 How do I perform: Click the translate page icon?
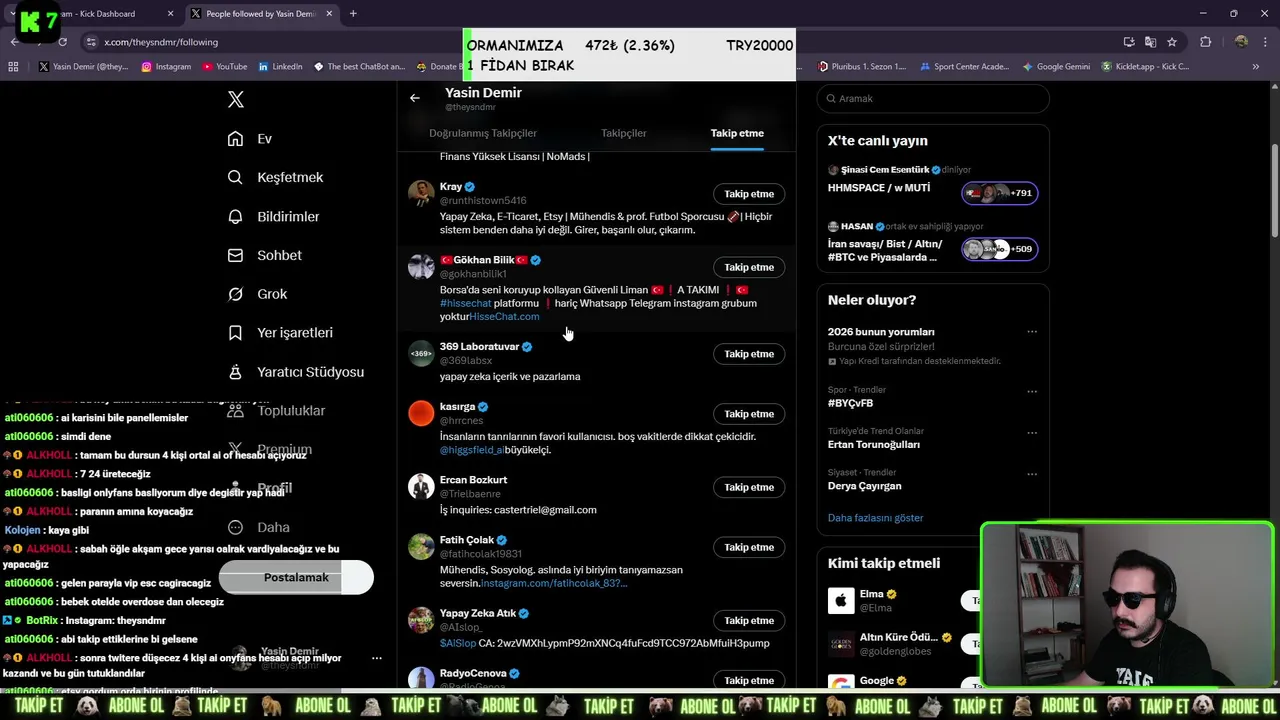click(1150, 42)
